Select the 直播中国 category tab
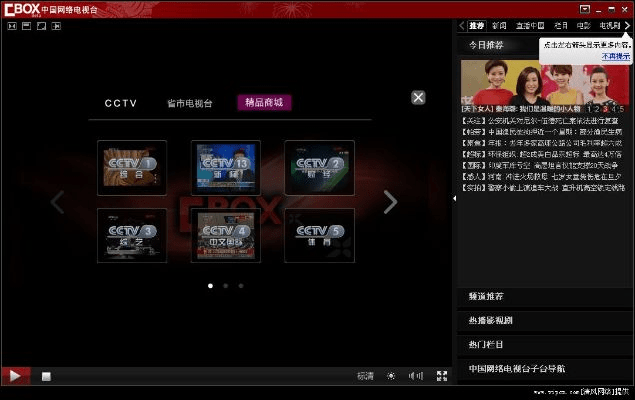 530,26
